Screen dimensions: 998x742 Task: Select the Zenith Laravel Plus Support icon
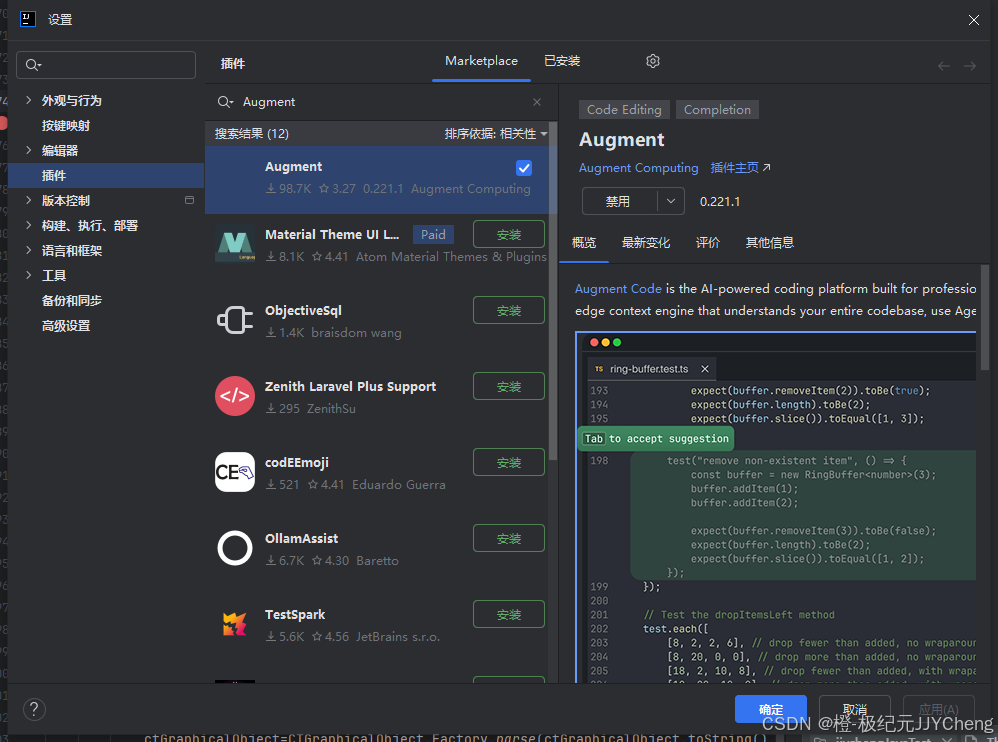click(x=234, y=396)
